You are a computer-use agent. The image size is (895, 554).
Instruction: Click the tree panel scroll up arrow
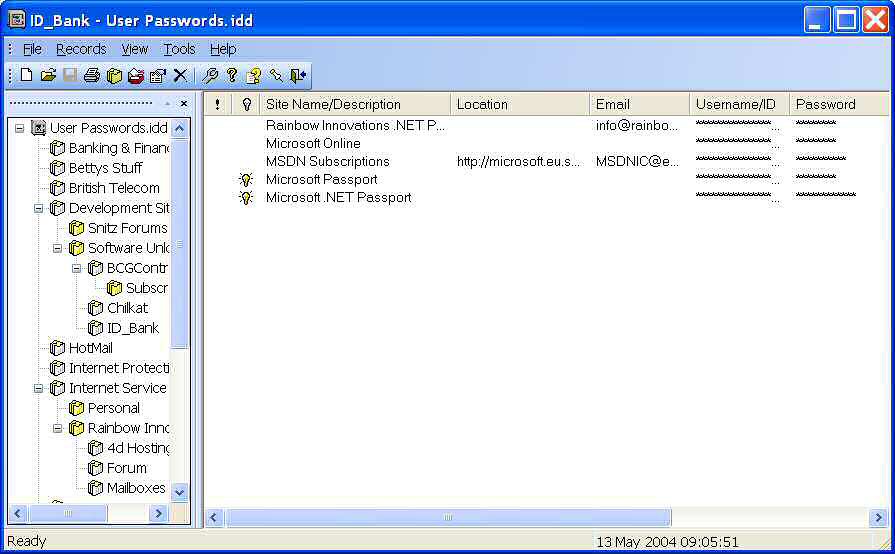pos(179,128)
